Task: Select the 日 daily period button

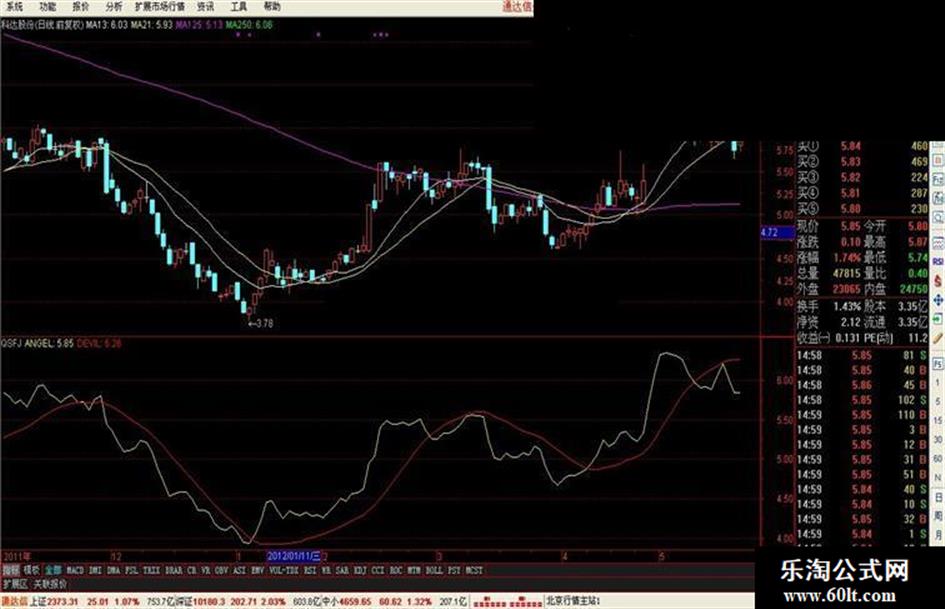Action: tap(938, 499)
